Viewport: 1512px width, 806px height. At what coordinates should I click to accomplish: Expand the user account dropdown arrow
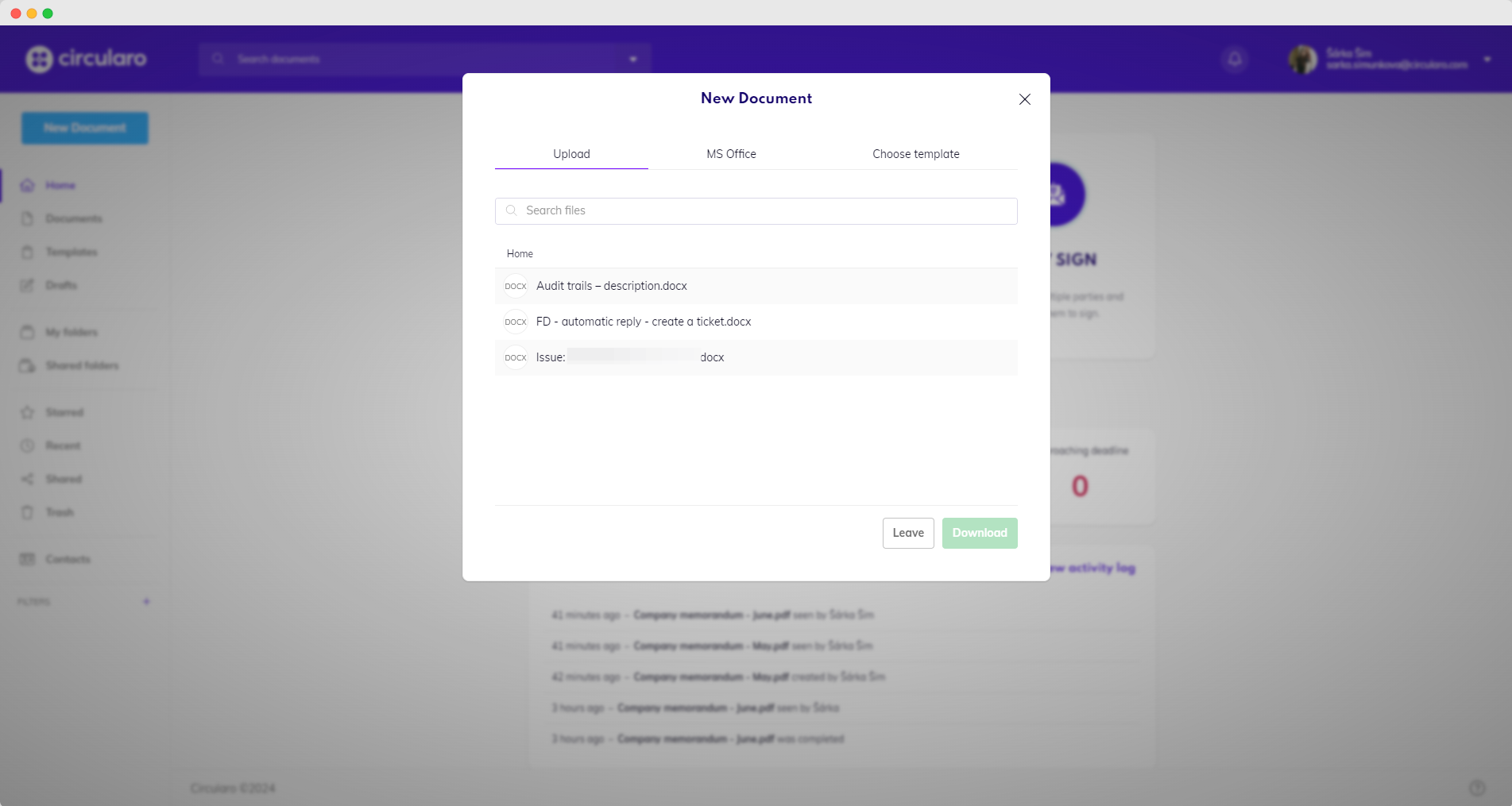(1487, 59)
